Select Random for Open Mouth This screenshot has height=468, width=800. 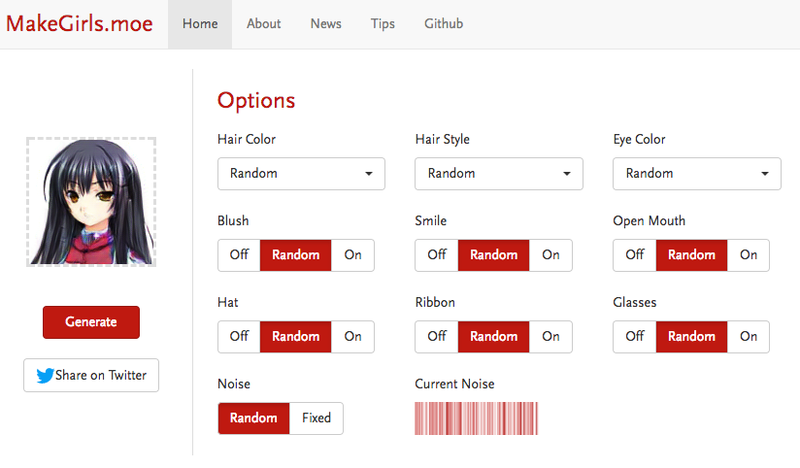point(691,255)
